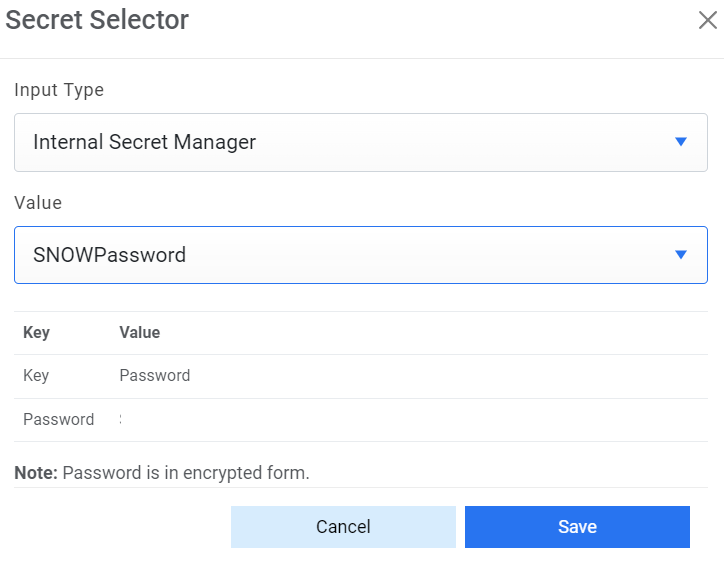The image size is (724, 562).
Task: Close the Secret Selector dialog
Action: coord(707,20)
